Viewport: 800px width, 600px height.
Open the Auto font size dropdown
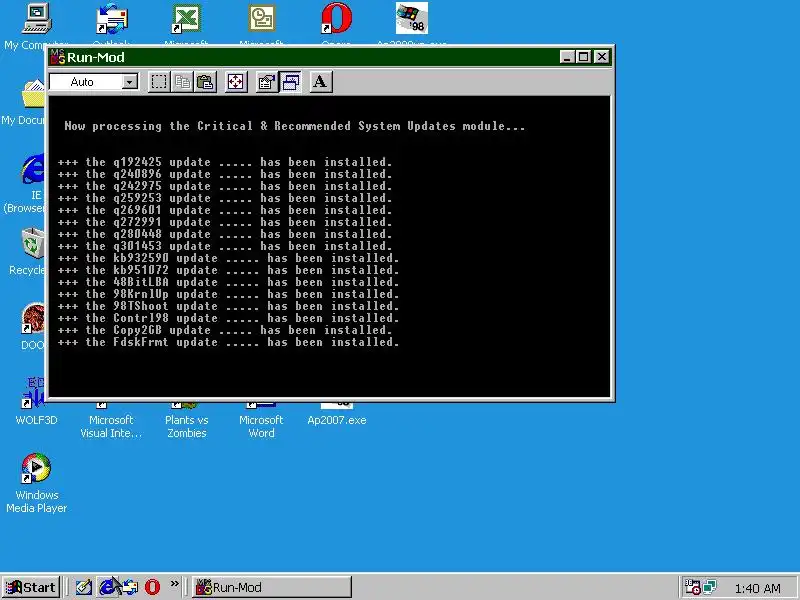[x=130, y=82]
